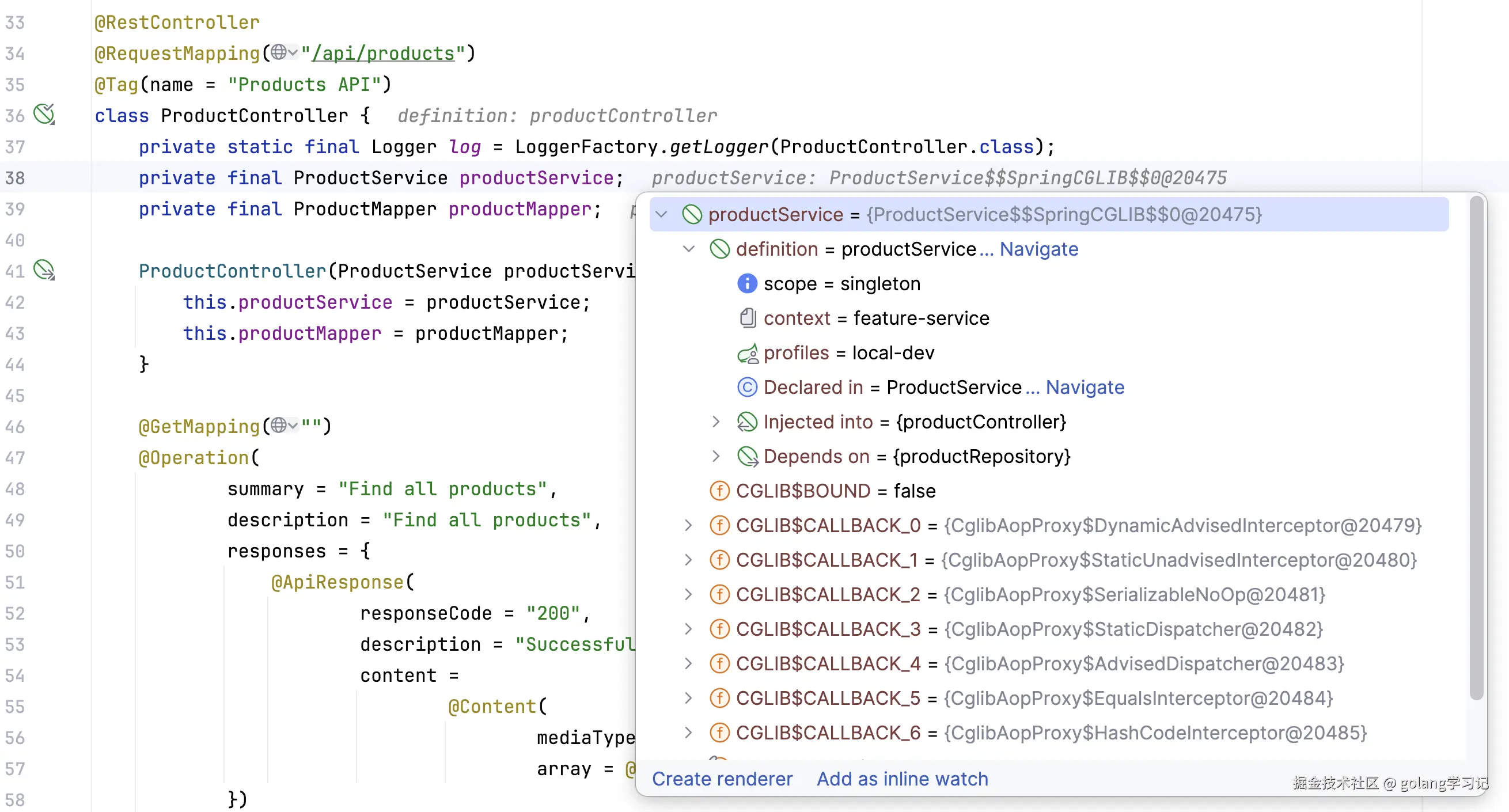Viewport: 1509px width, 812px height.
Task: Click the {productRepository} value text
Action: point(981,456)
